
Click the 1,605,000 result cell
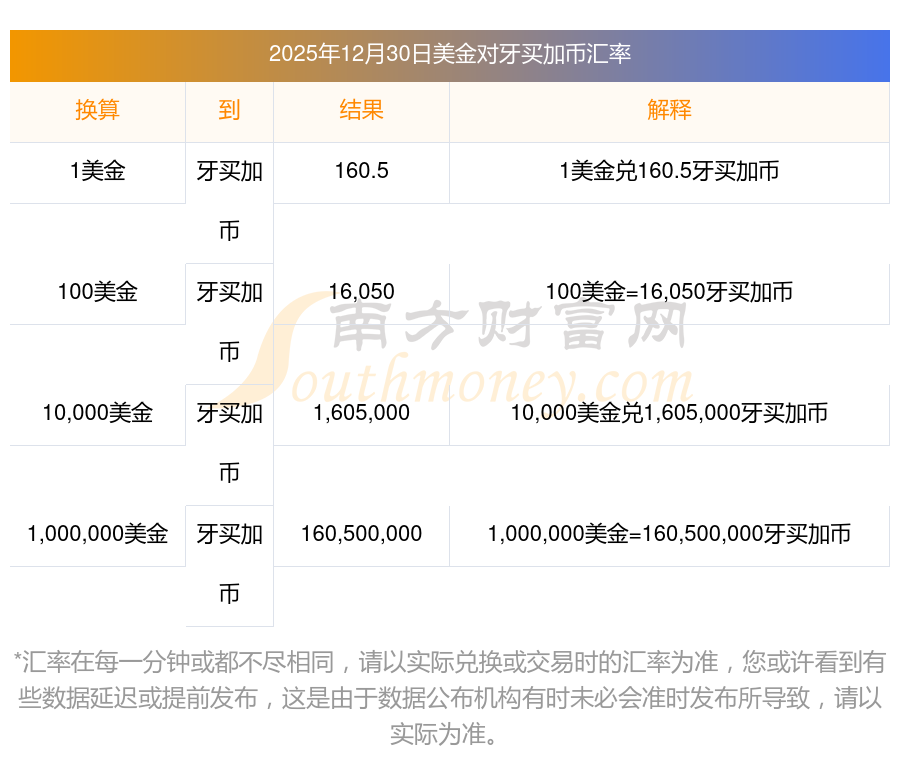(x=361, y=413)
